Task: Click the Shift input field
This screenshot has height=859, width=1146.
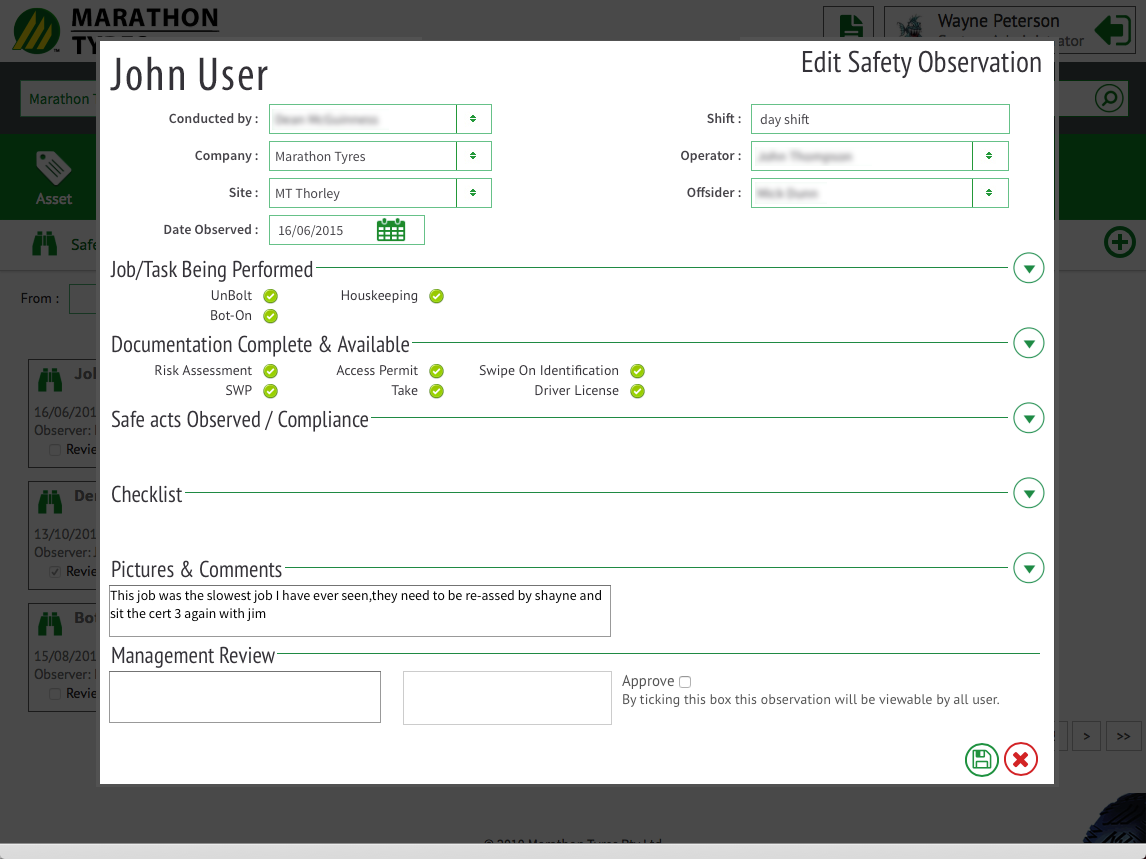Action: pyautogui.click(x=879, y=119)
